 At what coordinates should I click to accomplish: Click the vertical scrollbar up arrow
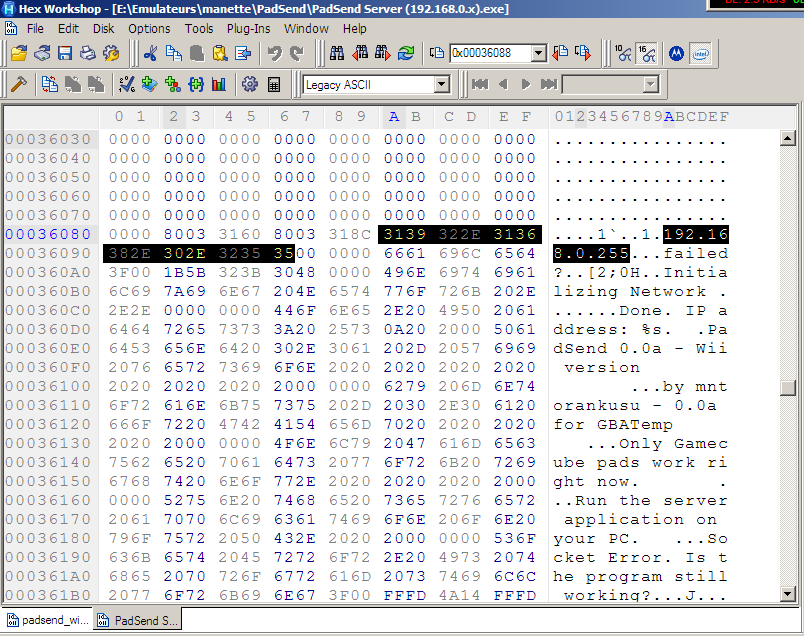click(x=788, y=138)
